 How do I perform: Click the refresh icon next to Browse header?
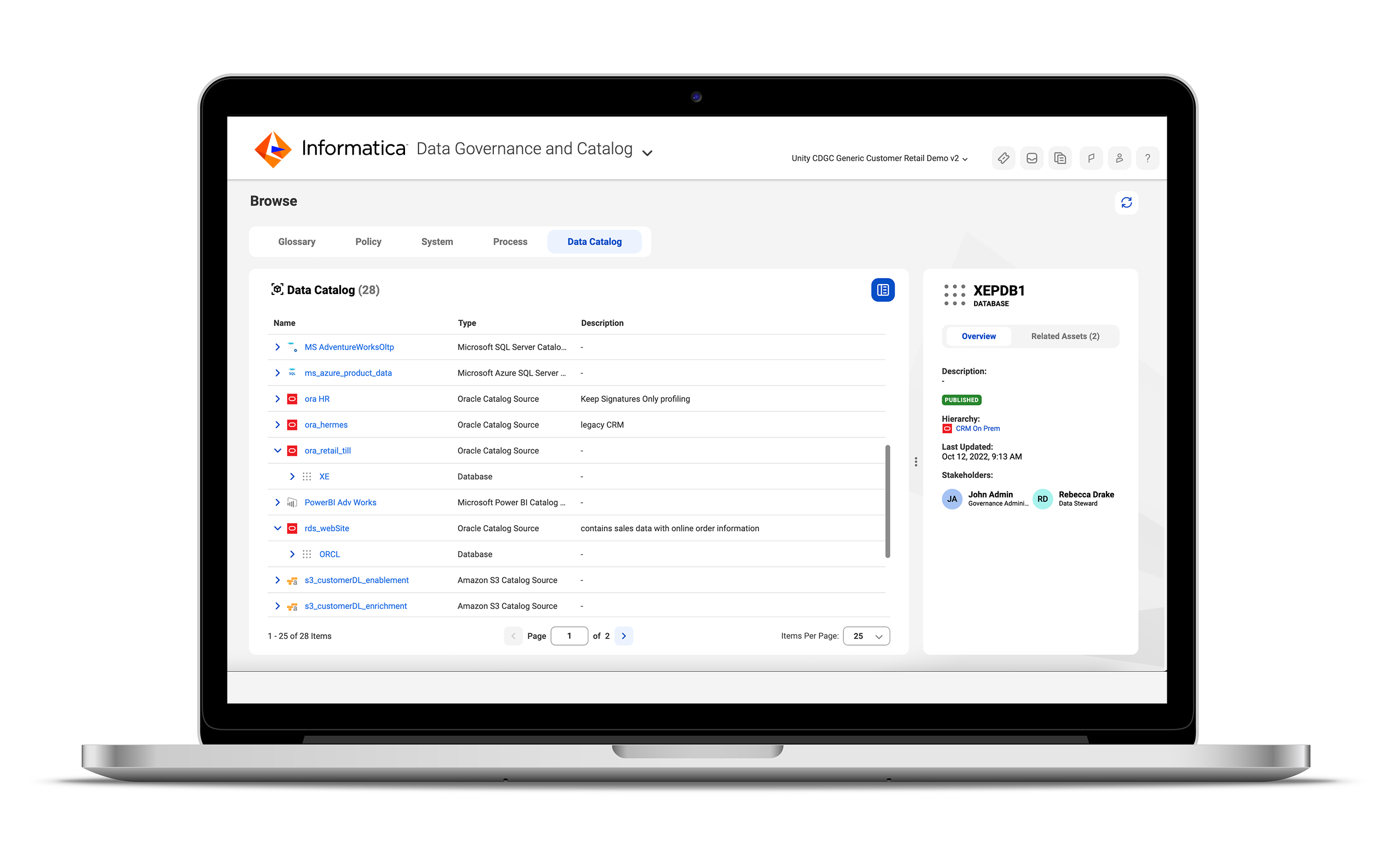pos(1126,203)
